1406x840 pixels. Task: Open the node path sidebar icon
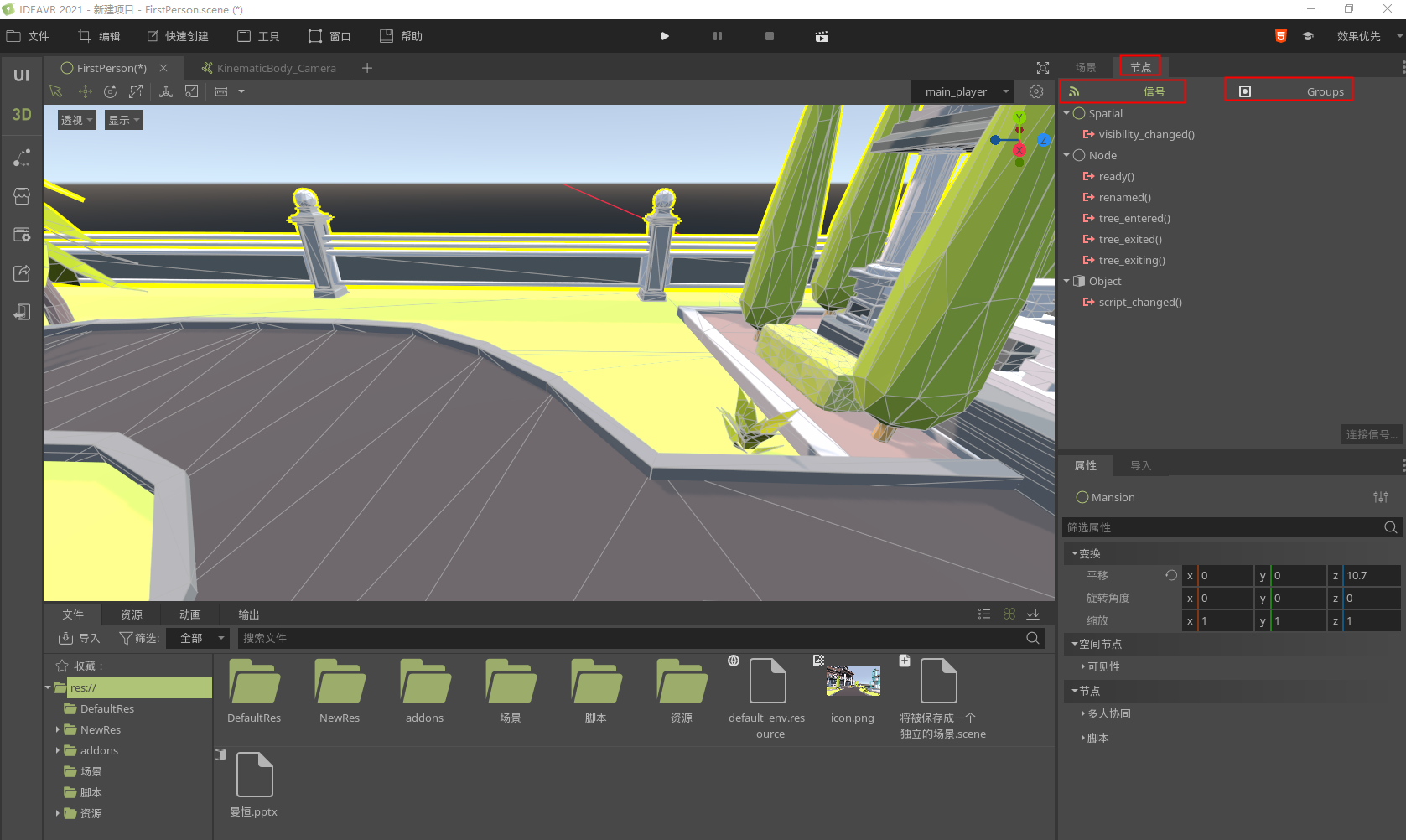pos(22,158)
